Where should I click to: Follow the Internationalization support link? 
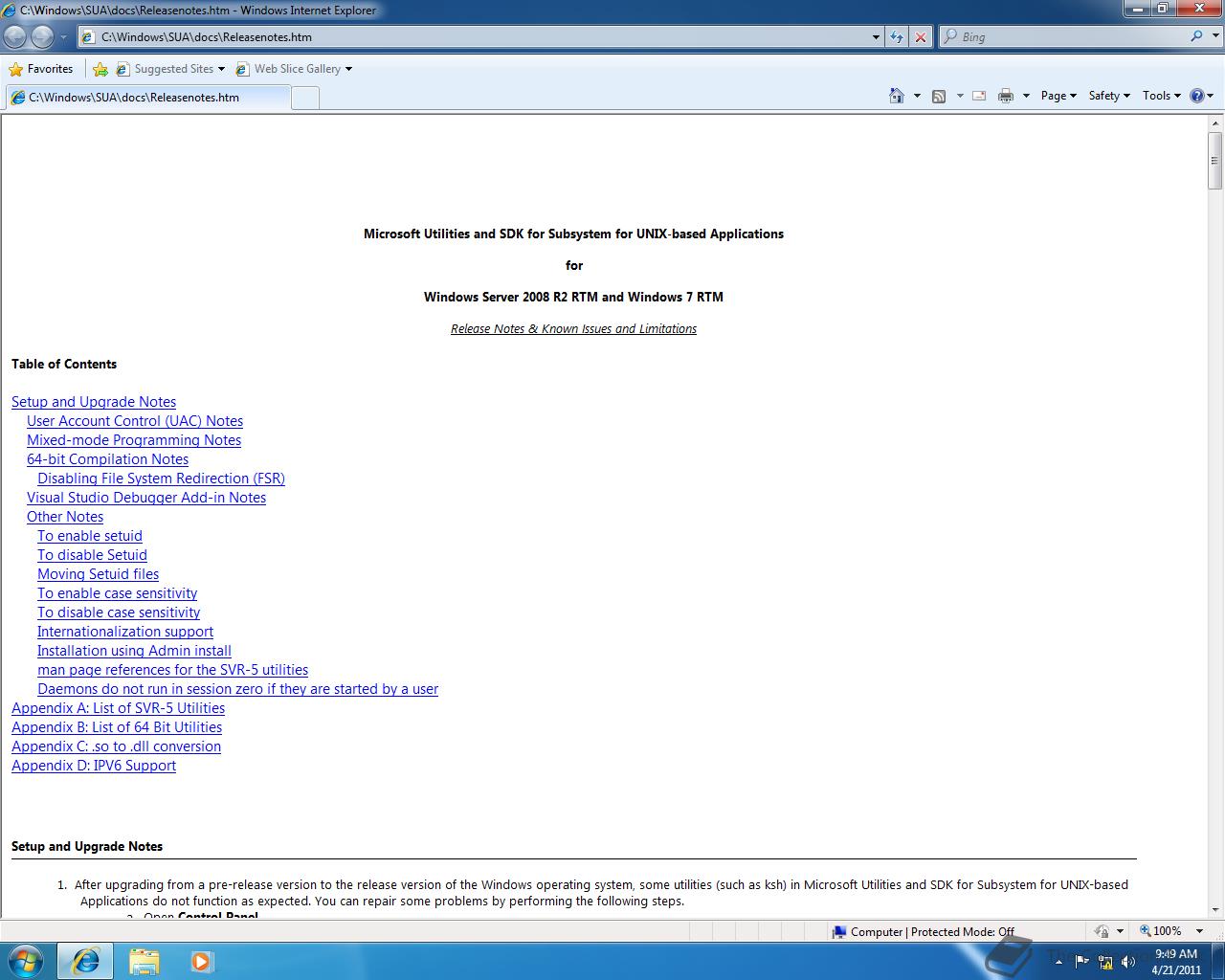pyautogui.click(x=125, y=632)
